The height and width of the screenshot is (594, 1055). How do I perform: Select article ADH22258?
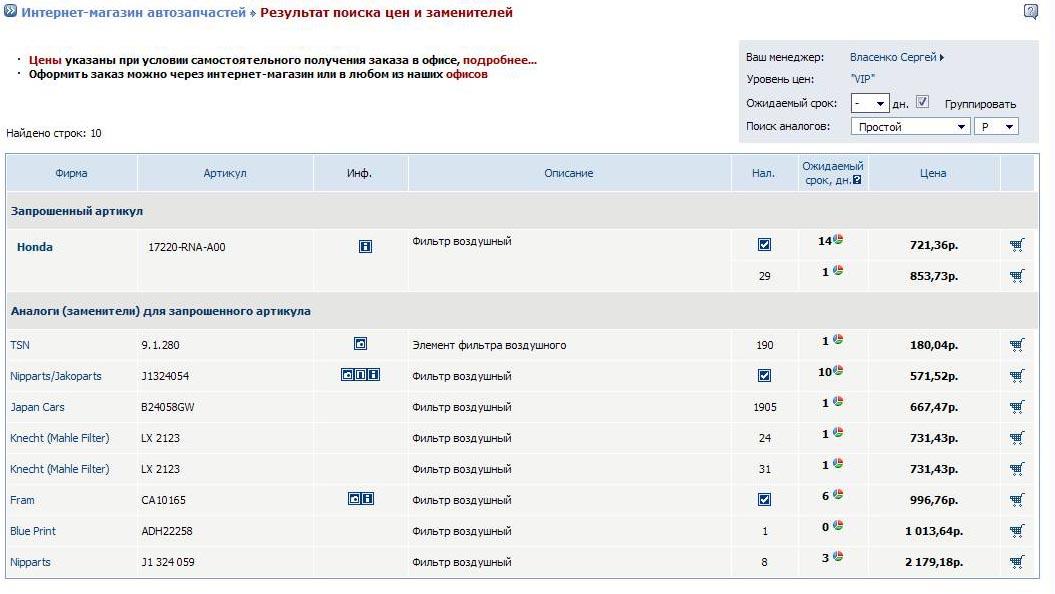[167, 531]
